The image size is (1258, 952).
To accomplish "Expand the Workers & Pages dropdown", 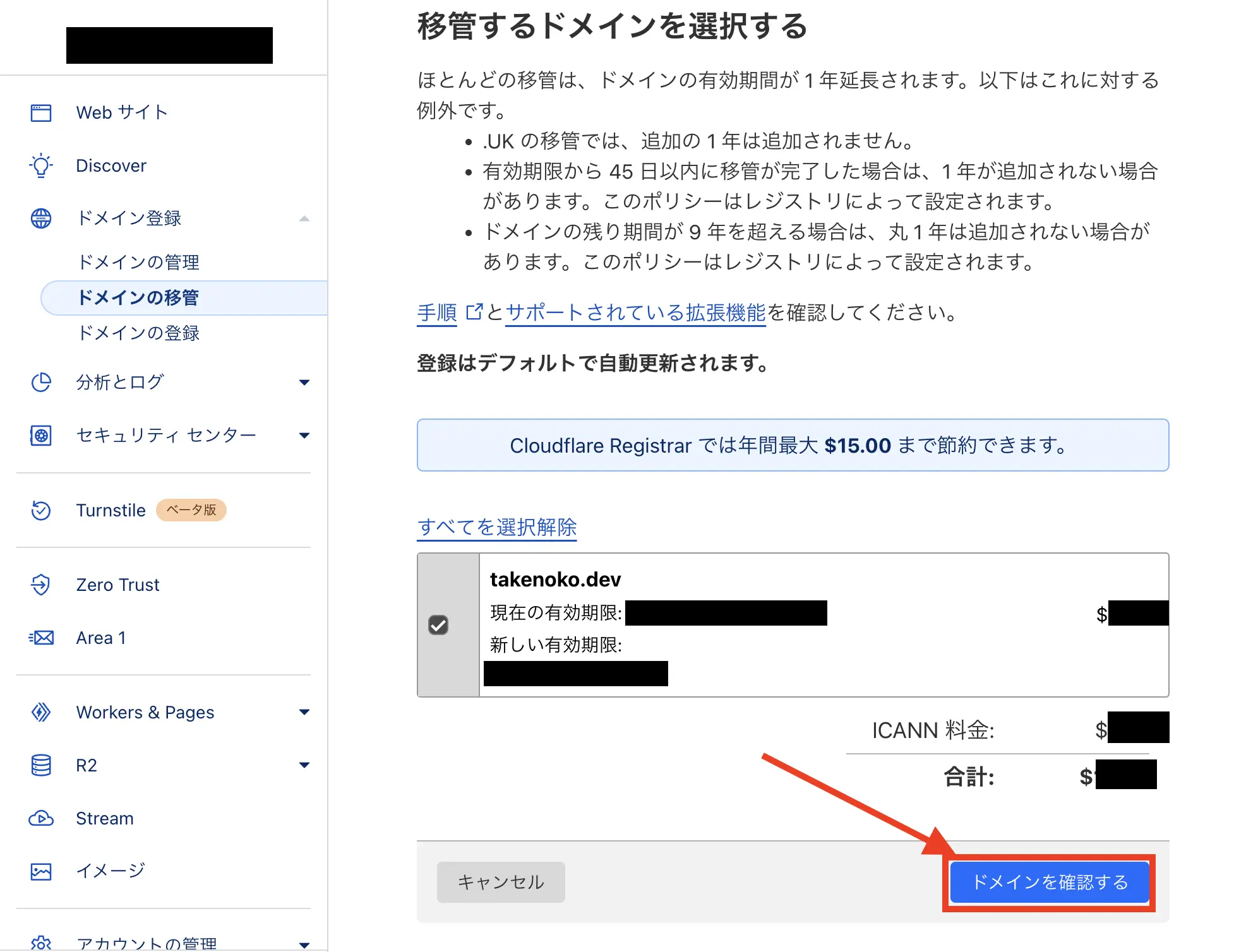I will 305,712.
